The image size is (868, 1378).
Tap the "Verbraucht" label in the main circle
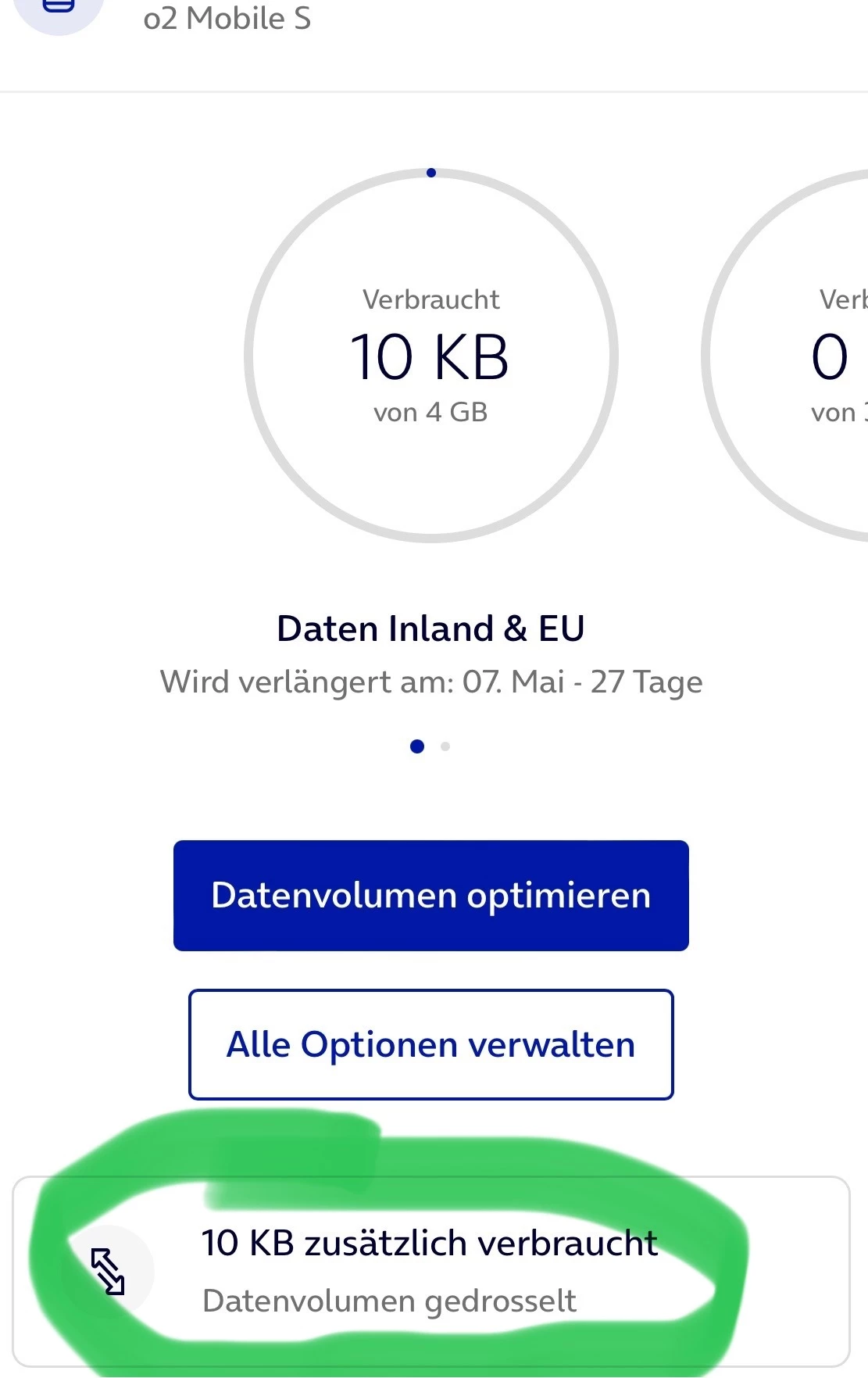(430, 299)
